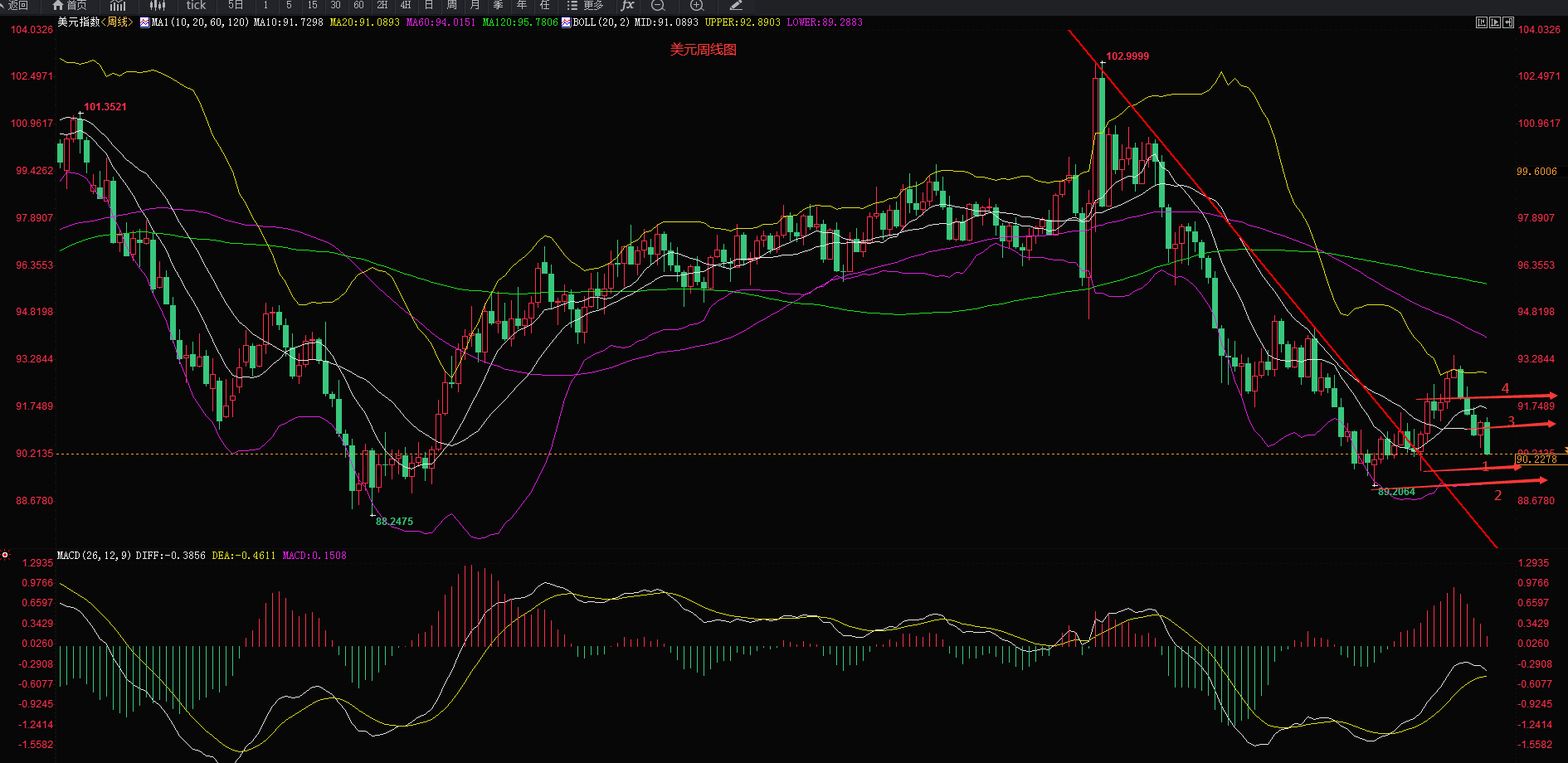Viewport: 1568px width, 763px height.
Task: Click the red alert marker beside MACD
Action: coord(5,555)
